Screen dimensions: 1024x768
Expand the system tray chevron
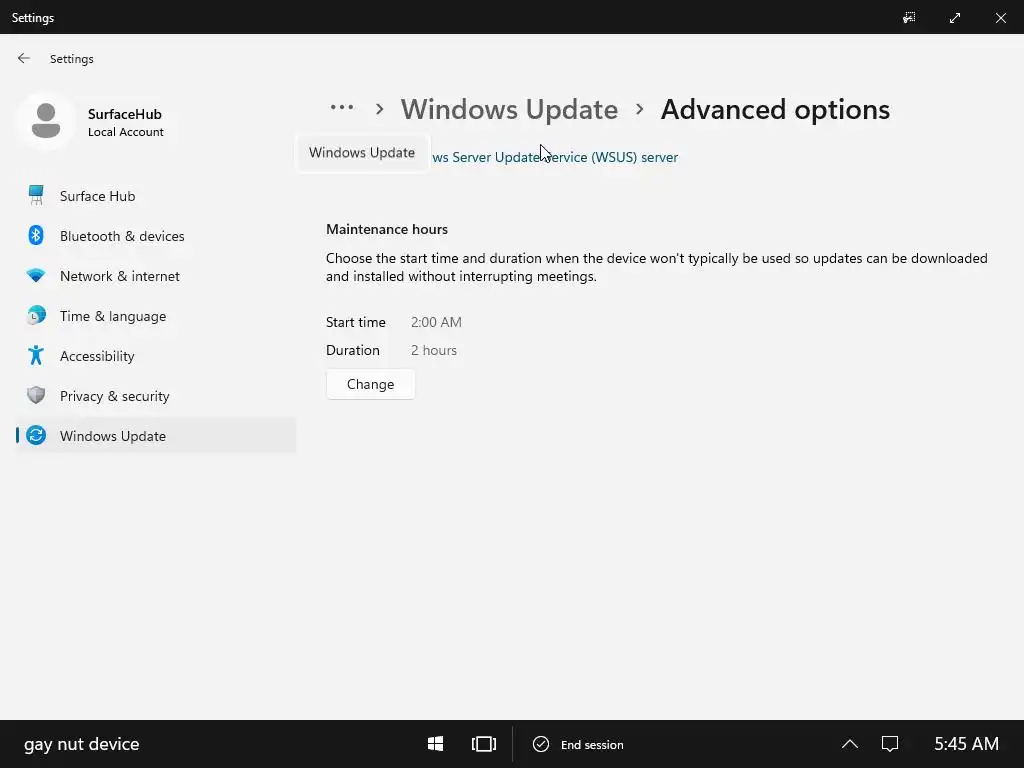(850, 744)
